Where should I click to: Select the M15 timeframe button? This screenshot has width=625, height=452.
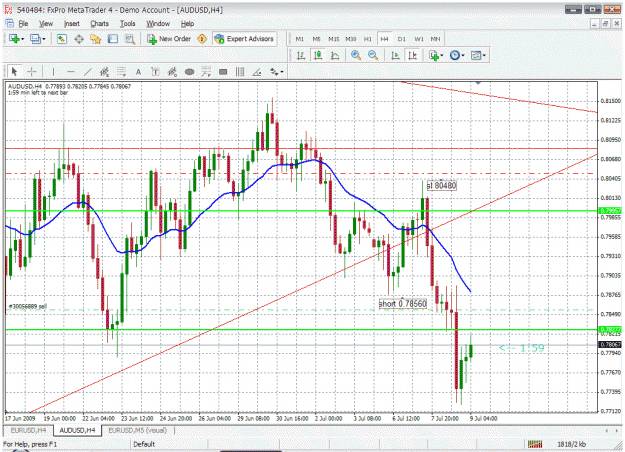tap(334, 39)
